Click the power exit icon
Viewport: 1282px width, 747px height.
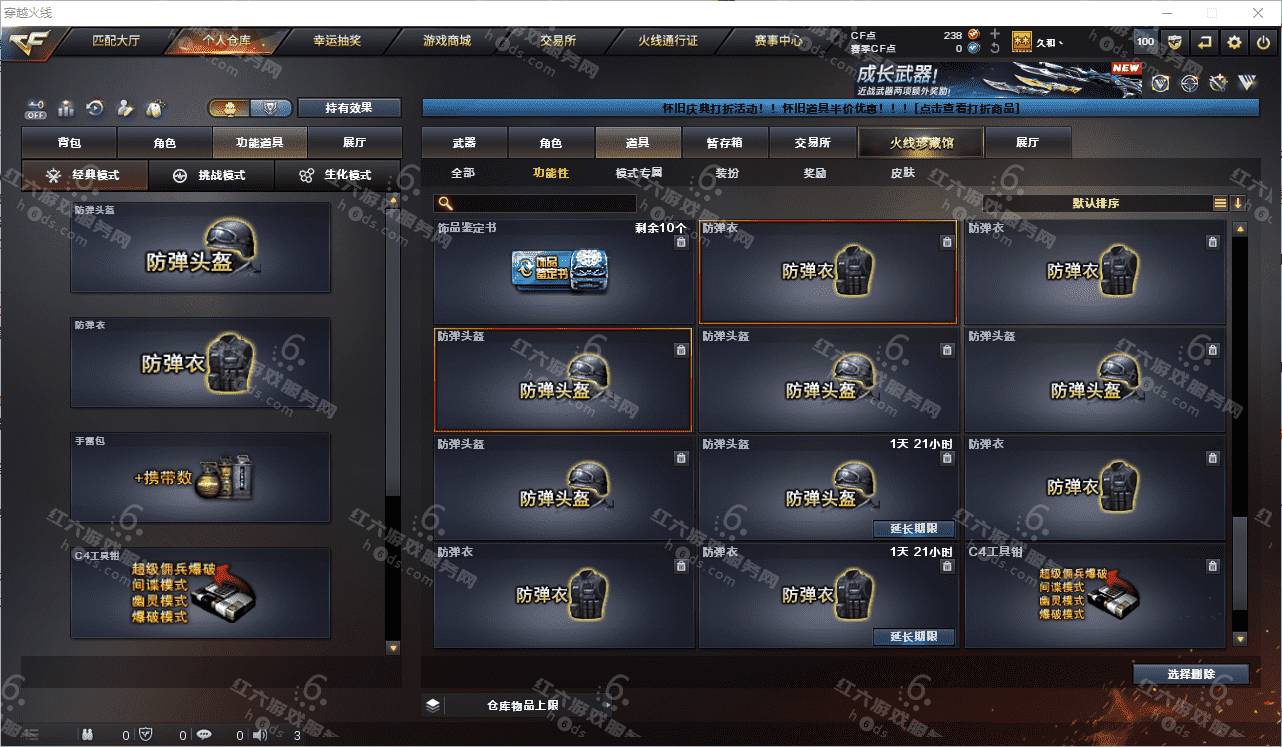point(1265,42)
